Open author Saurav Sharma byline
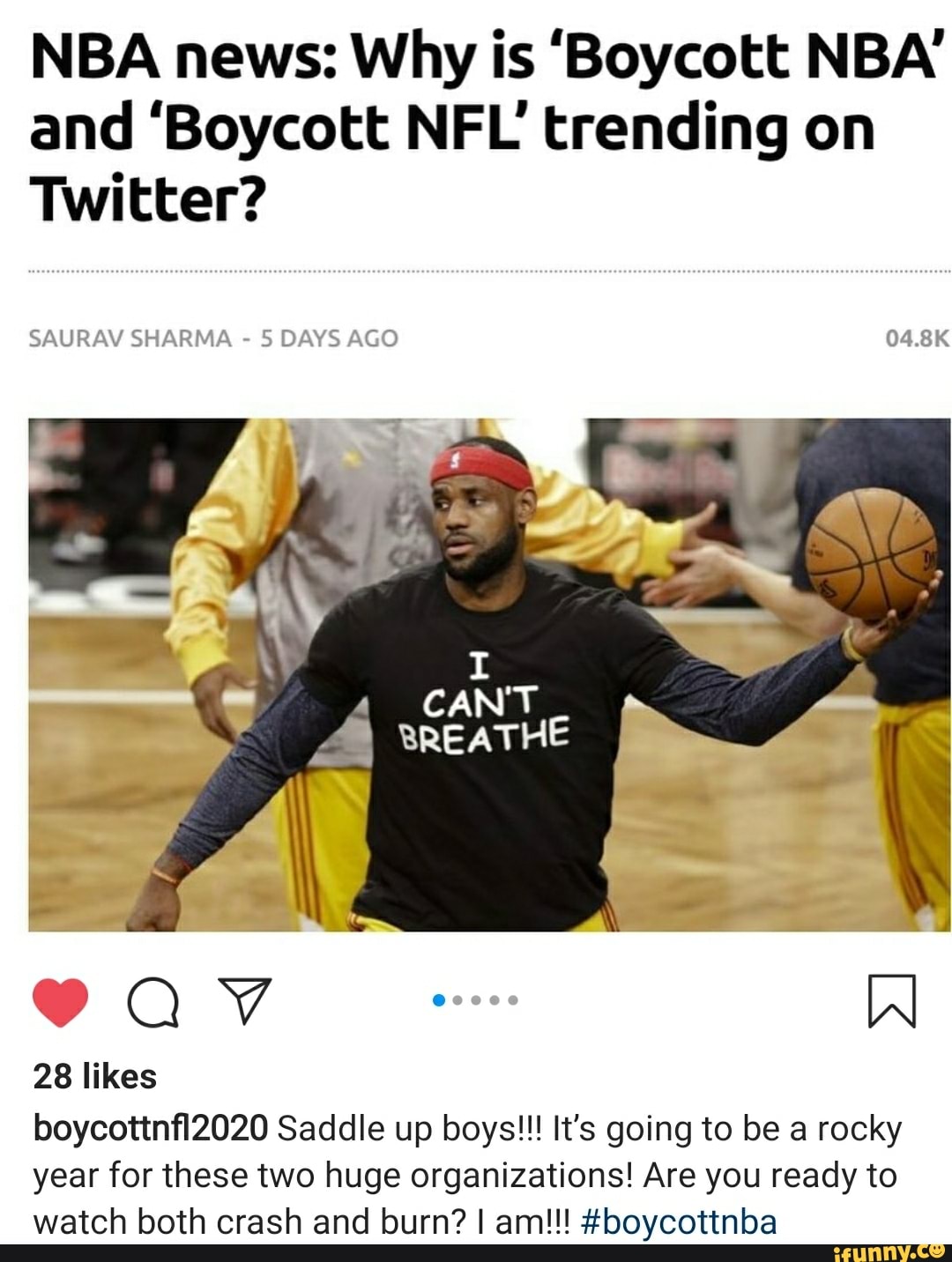The width and height of the screenshot is (952, 1262). 130,338
